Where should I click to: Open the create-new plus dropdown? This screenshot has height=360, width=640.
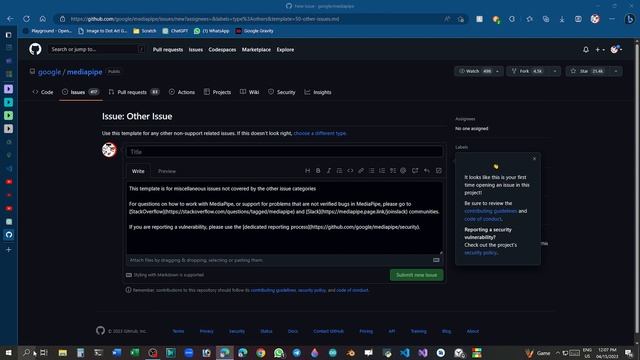[600, 49]
